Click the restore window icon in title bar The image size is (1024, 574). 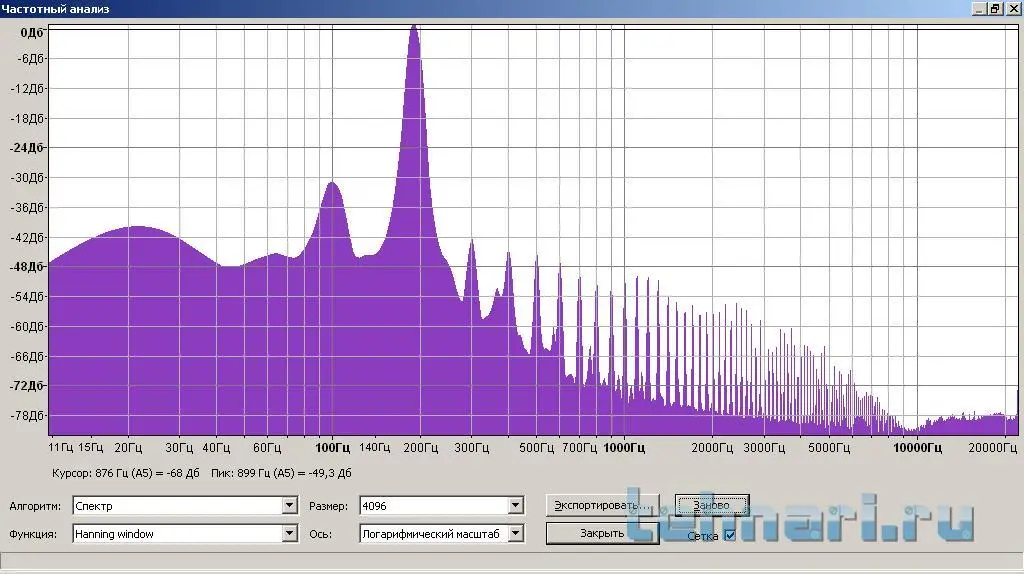pos(995,9)
